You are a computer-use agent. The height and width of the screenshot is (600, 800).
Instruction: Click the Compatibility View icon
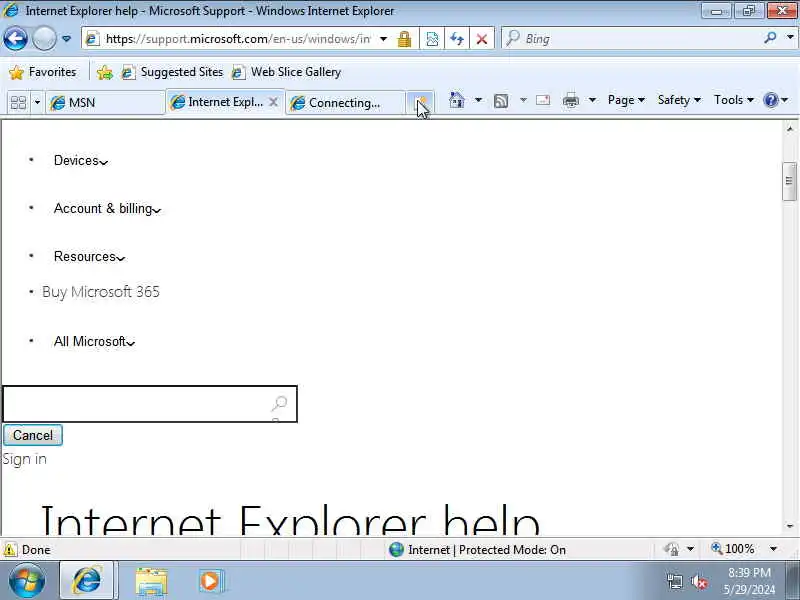pos(432,39)
